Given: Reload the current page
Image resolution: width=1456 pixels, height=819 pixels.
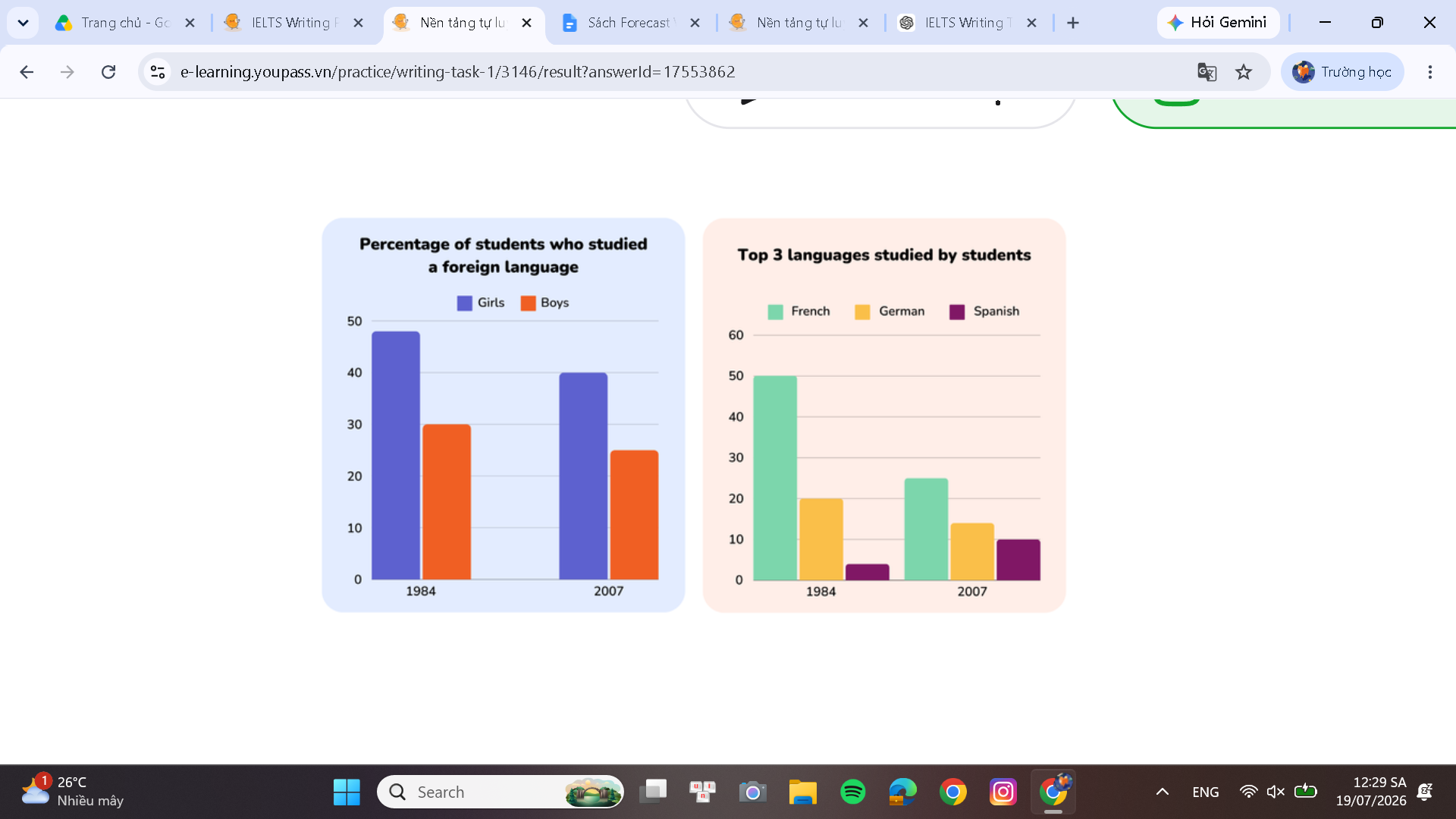Looking at the screenshot, I should pyautogui.click(x=108, y=72).
